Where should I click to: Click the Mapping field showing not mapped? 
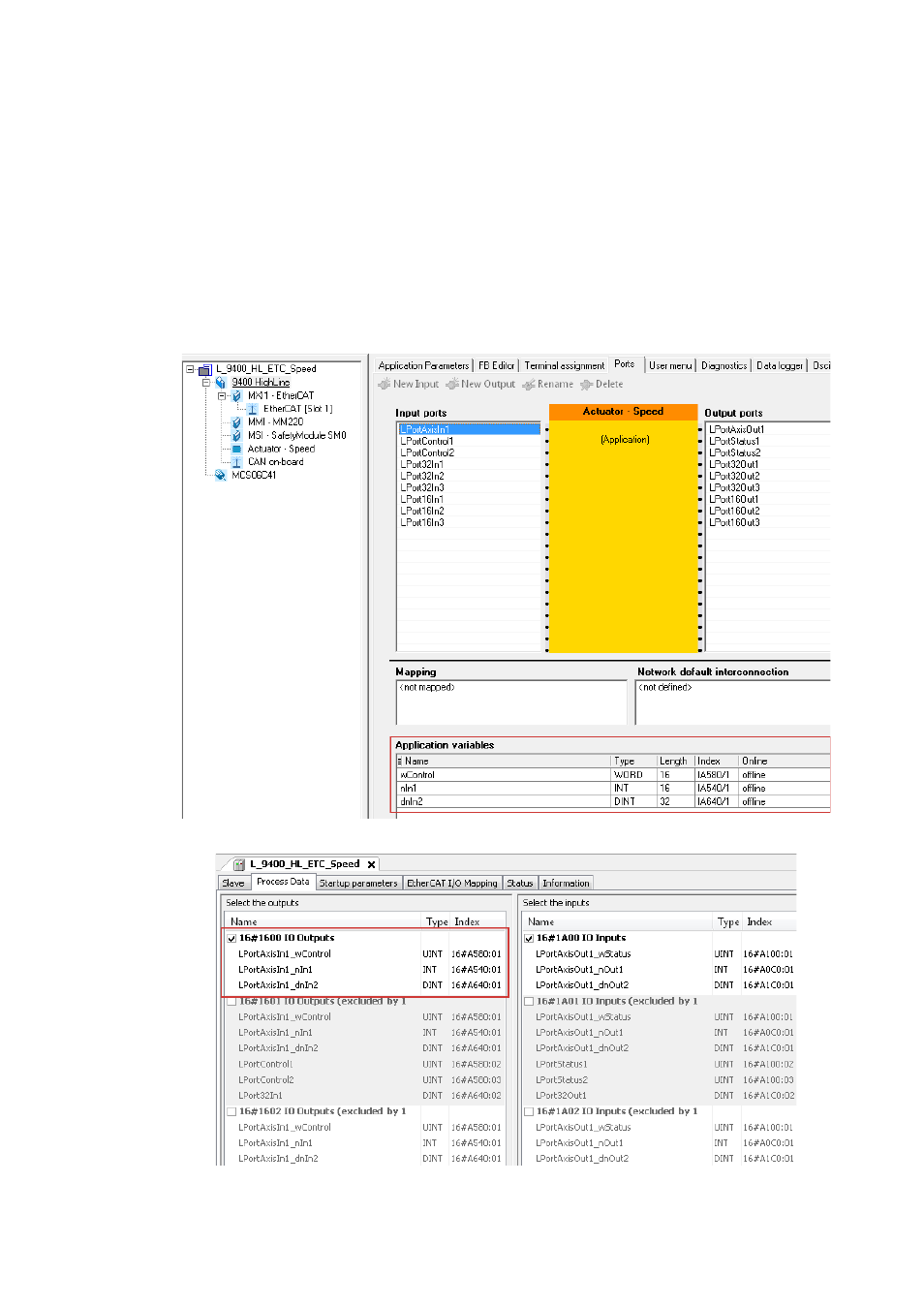pos(511,702)
